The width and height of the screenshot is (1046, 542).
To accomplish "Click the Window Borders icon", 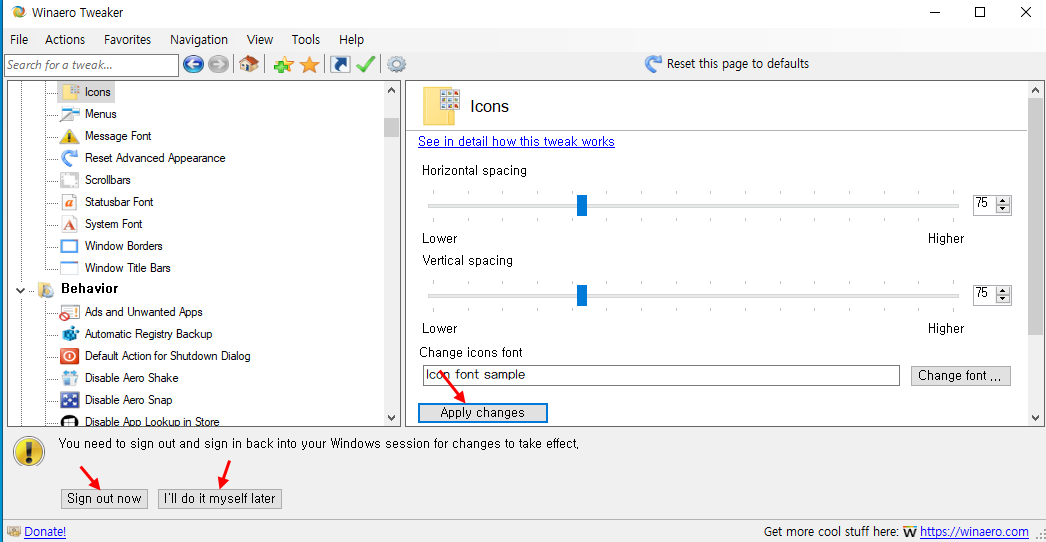I will 69,246.
